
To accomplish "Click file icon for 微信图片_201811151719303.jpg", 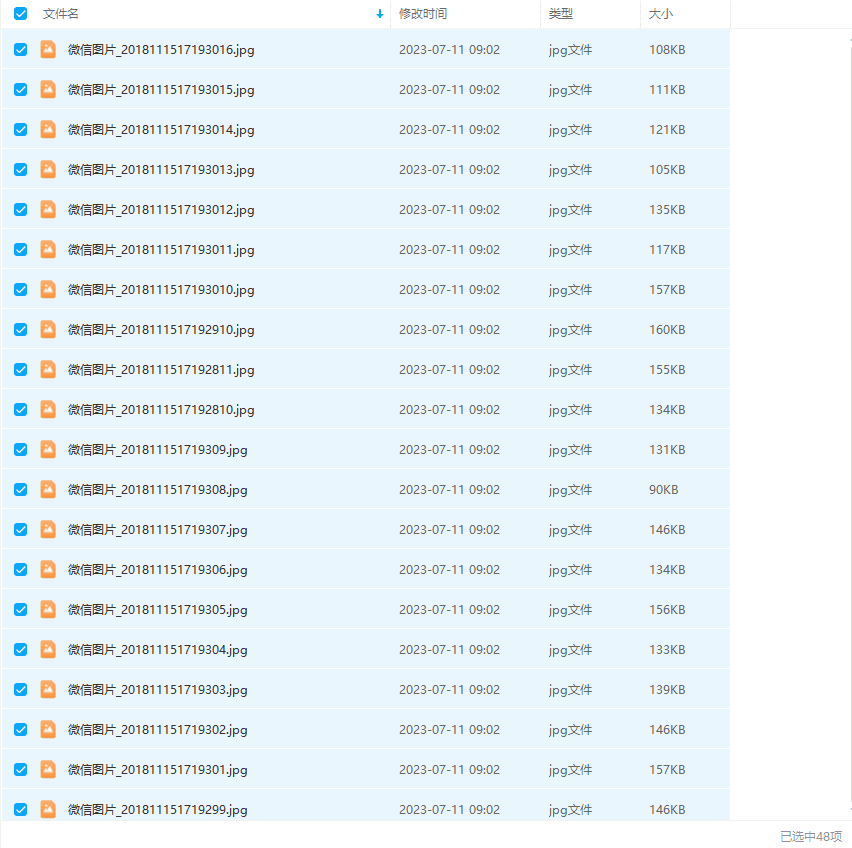I will coord(48,689).
